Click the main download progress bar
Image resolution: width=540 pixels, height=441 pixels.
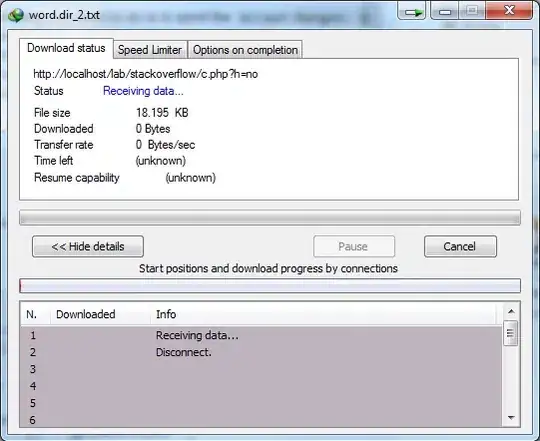coord(270,218)
